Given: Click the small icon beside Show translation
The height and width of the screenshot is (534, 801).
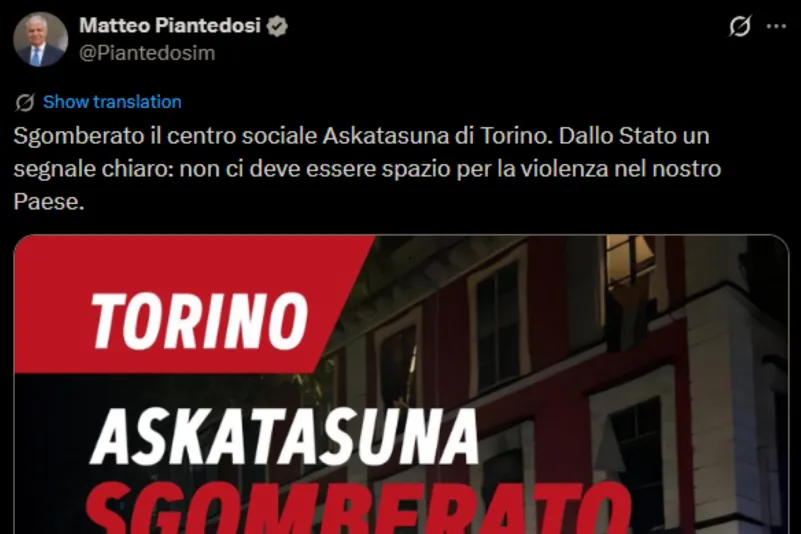Looking at the screenshot, I should click(25, 102).
